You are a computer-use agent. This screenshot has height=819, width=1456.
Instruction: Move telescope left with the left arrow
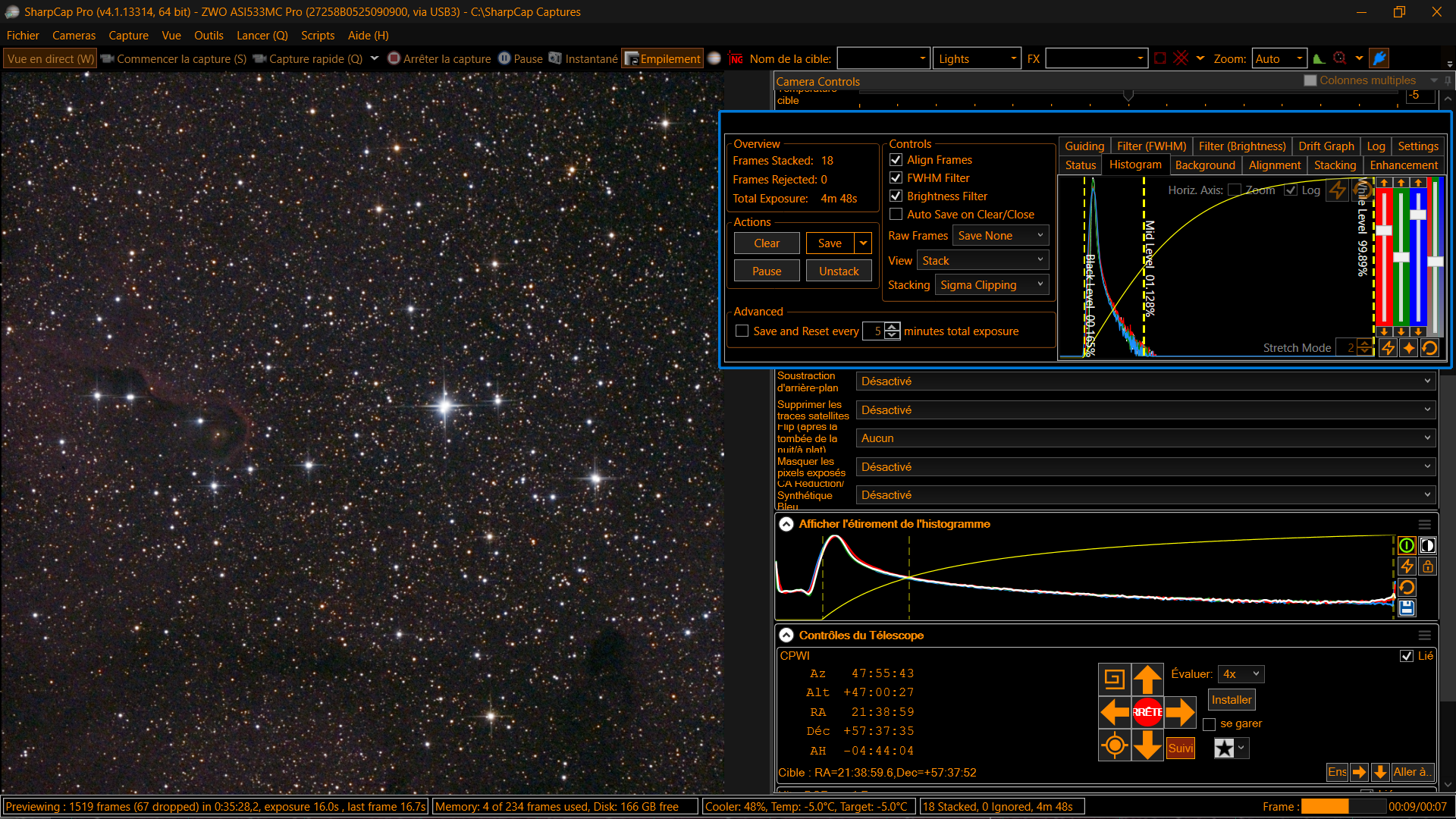click(x=1115, y=712)
